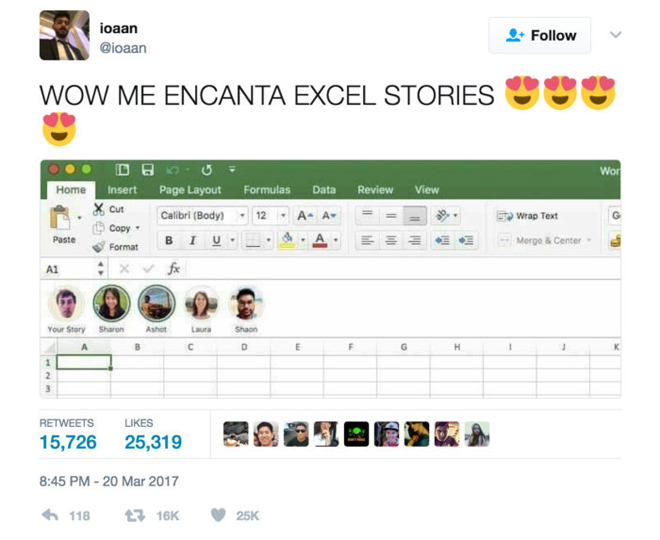Screen dimensions: 660x540
Task: Click the Follow button on tweet
Action: pos(540,36)
